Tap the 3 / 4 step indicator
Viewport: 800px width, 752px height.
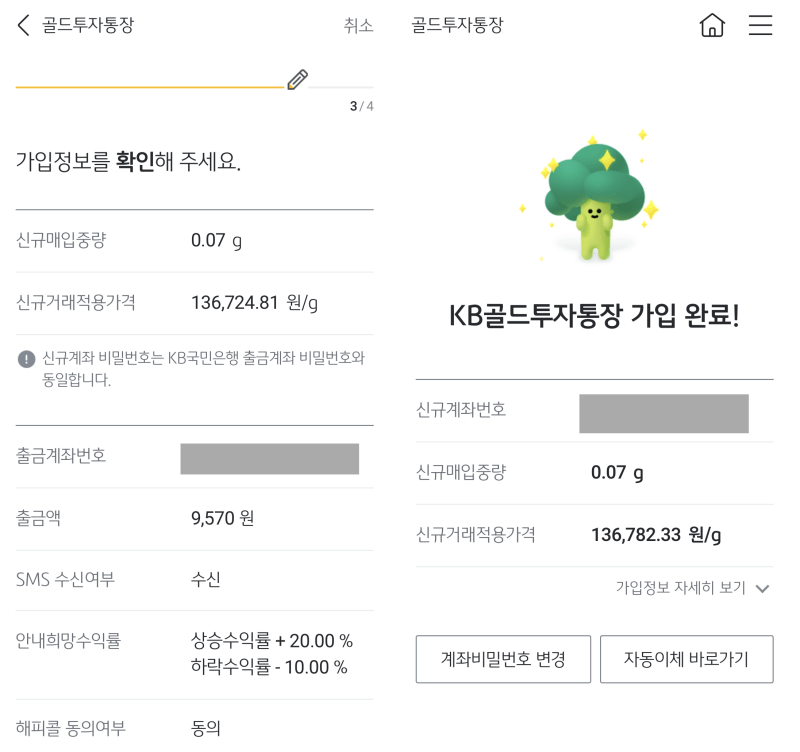click(x=361, y=106)
